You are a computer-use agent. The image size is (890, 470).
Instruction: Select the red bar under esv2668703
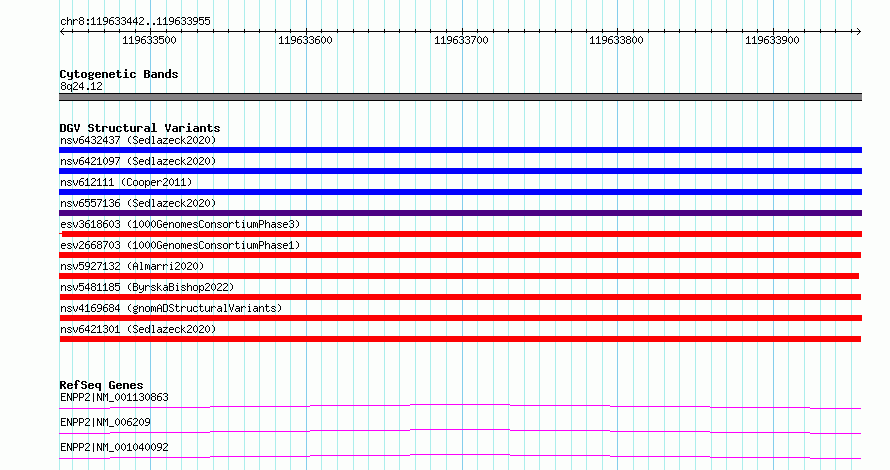[x=460, y=255]
